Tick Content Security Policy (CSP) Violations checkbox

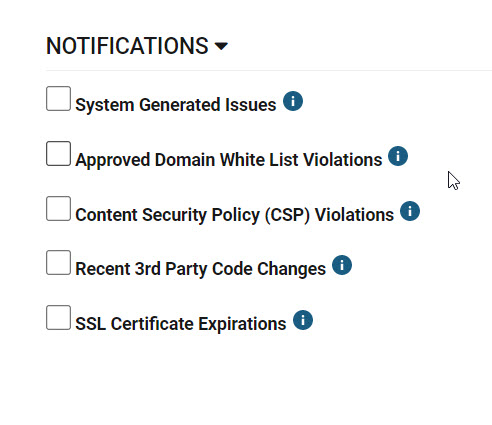point(58,209)
